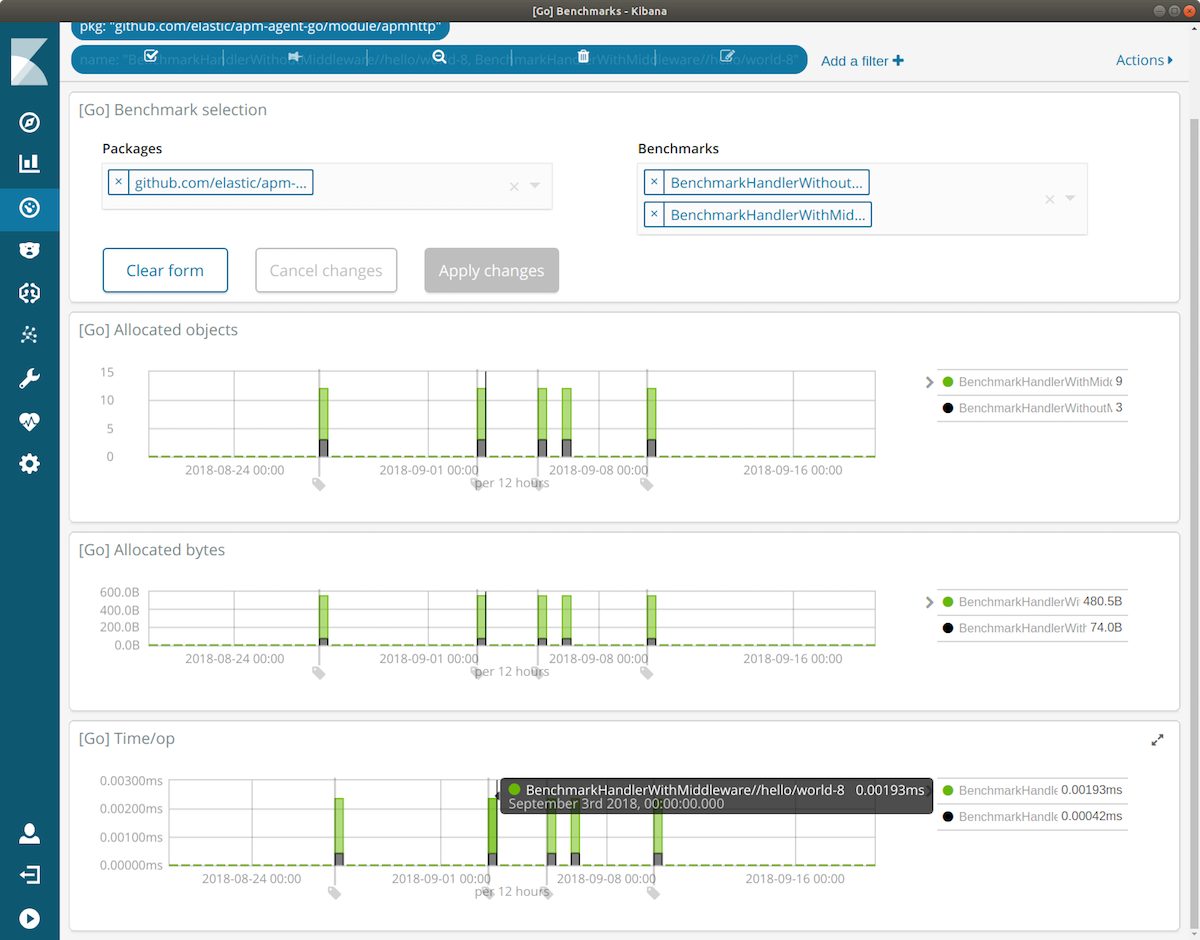Remove the BenchmarkHandlerWithout... tag
This screenshot has height=940, width=1200.
654,182
